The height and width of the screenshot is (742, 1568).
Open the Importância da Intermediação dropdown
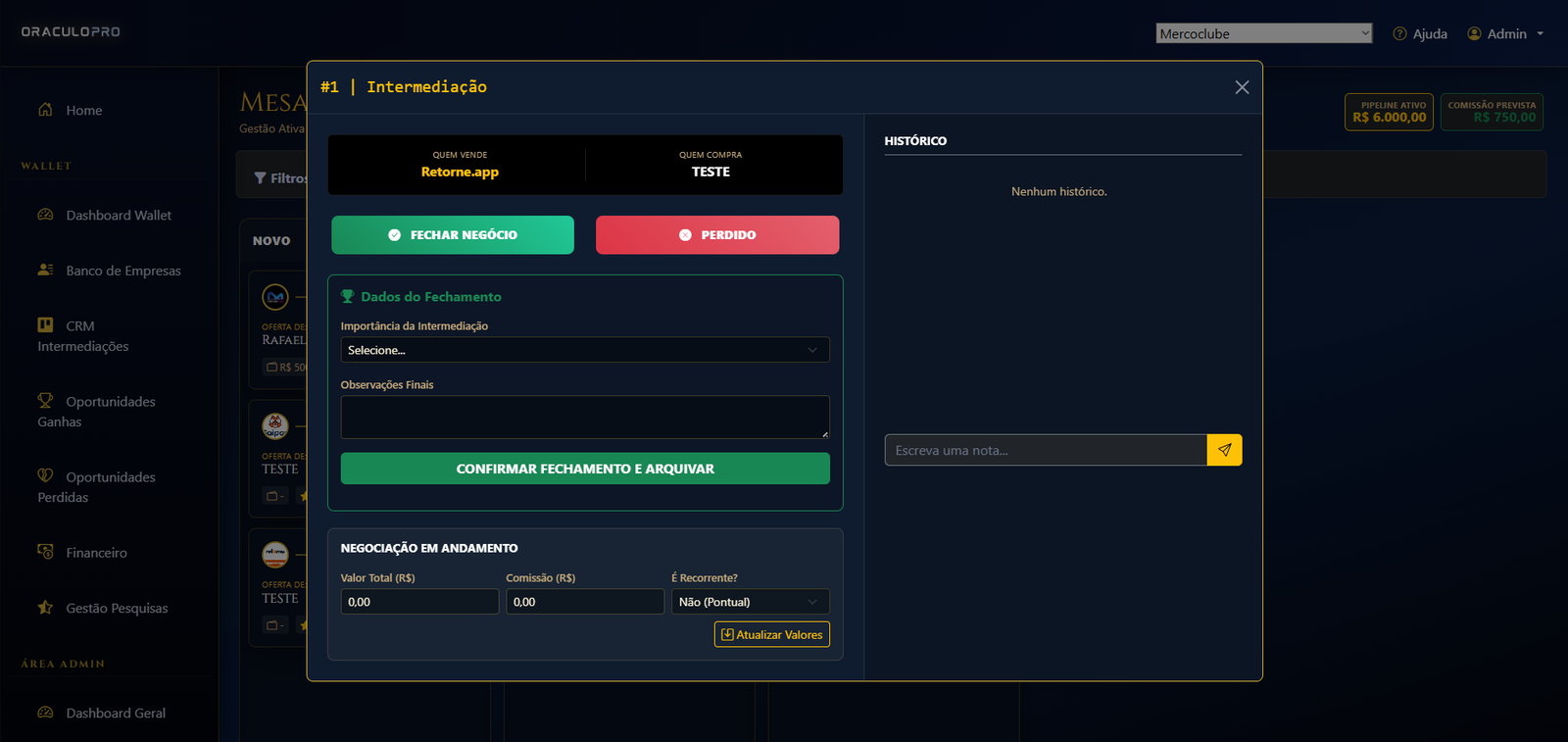pyautogui.click(x=585, y=350)
